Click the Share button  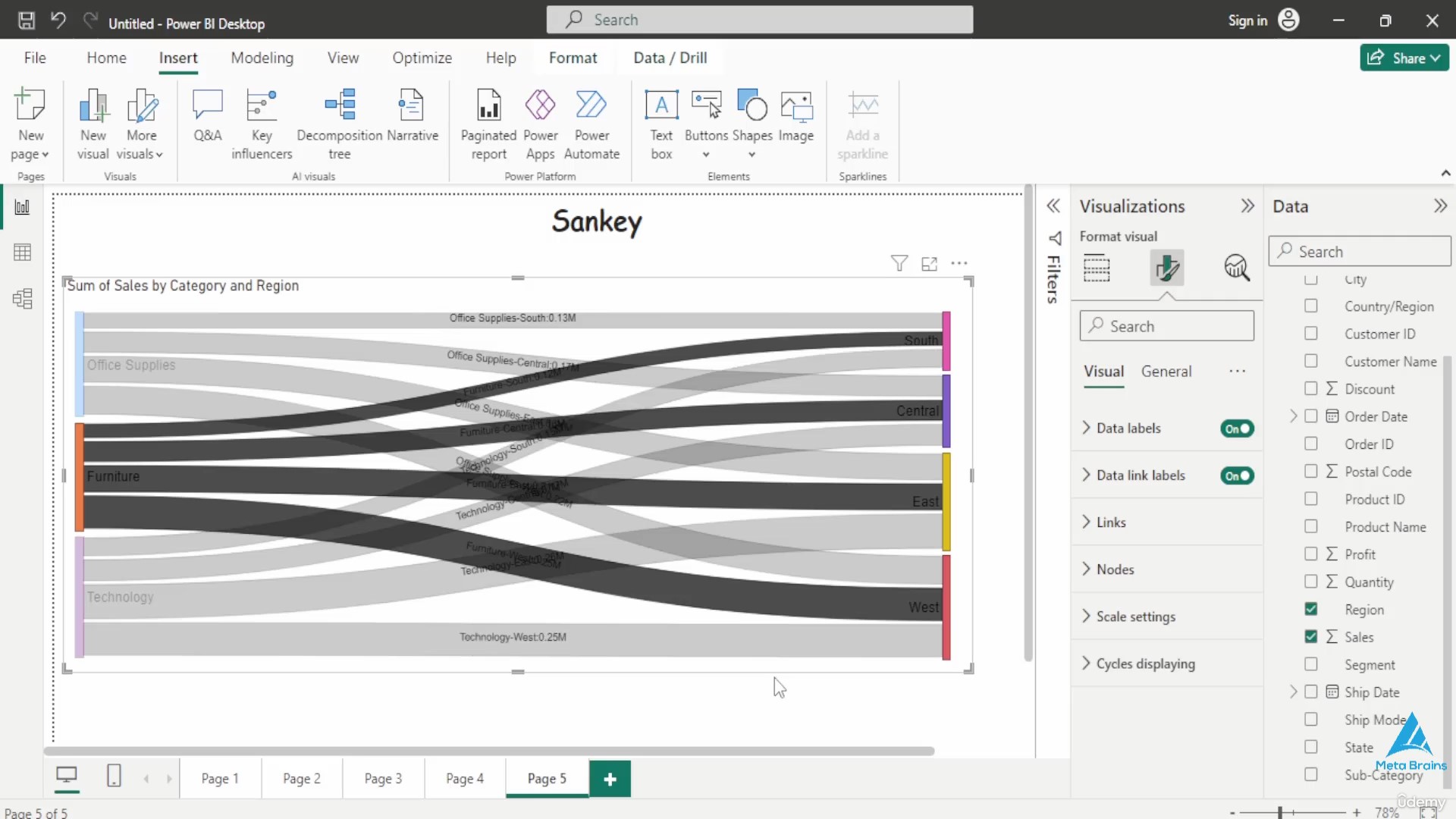1404,58
